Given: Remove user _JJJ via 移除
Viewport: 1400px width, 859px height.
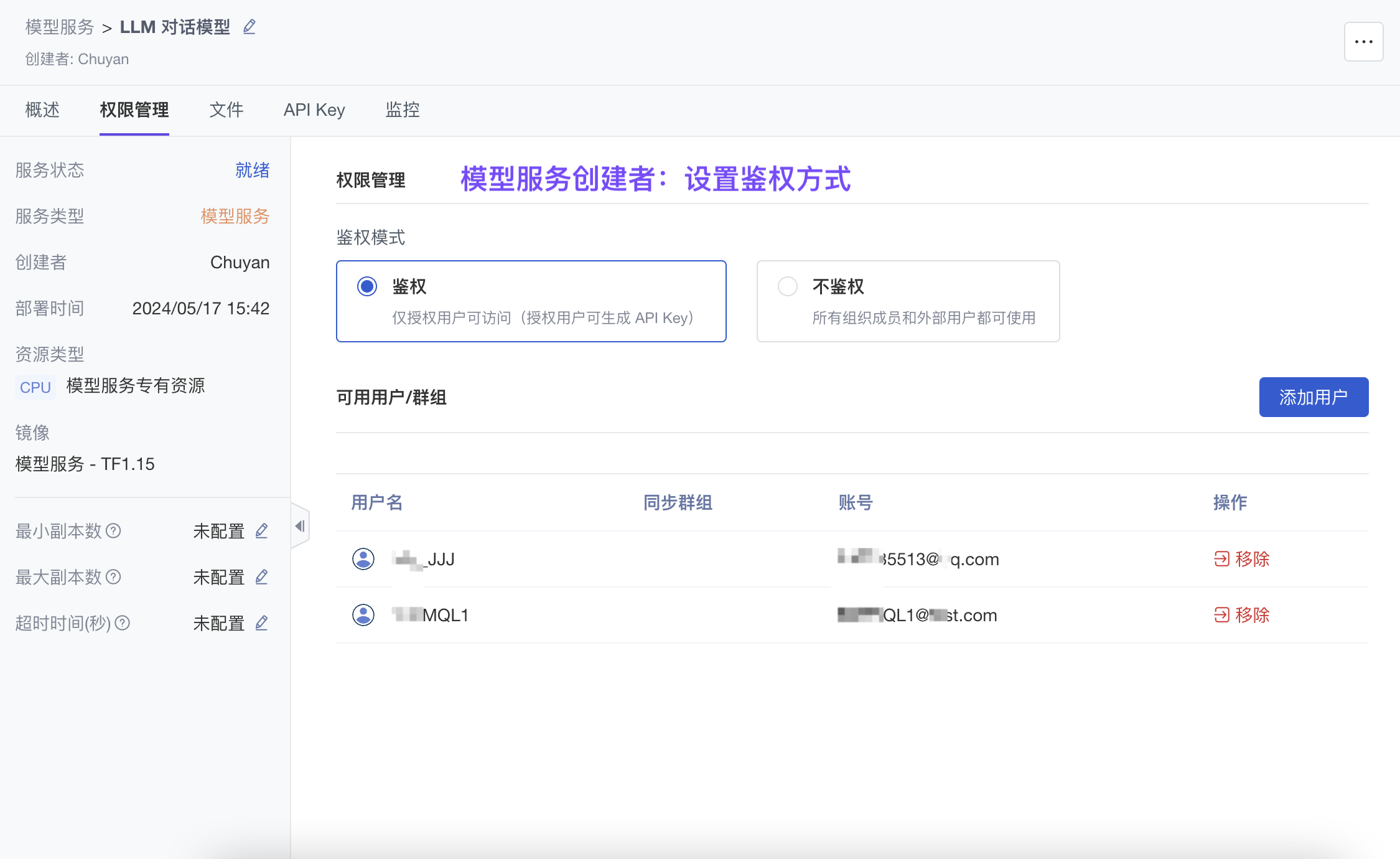Looking at the screenshot, I should pos(1241,559).
